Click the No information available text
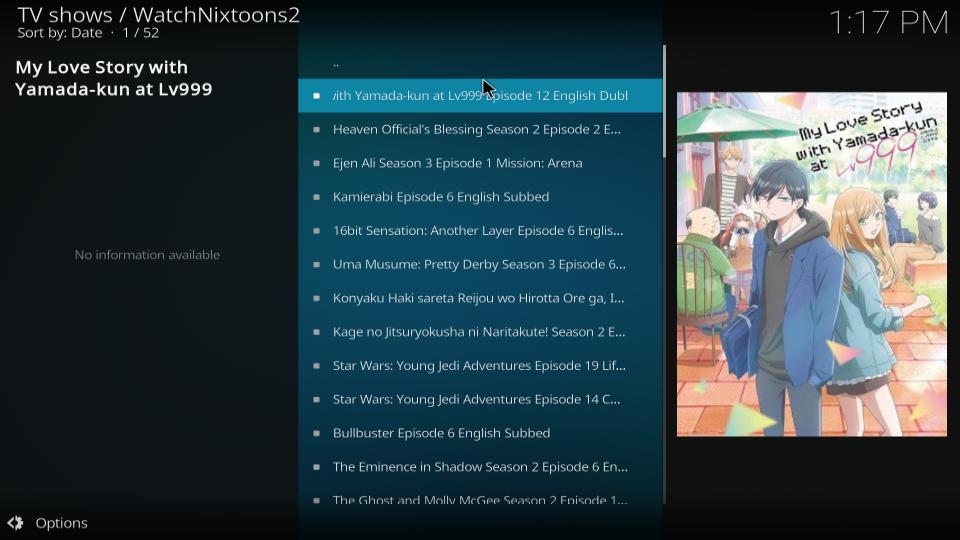Image resolution: width=960 pixels, height=540 pixels. point(147,255)
